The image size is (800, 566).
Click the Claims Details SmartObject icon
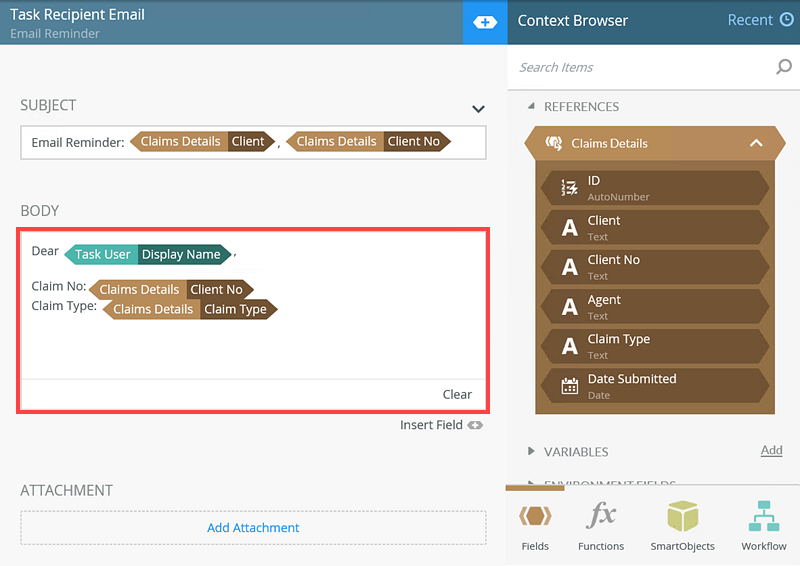point(554,143)
